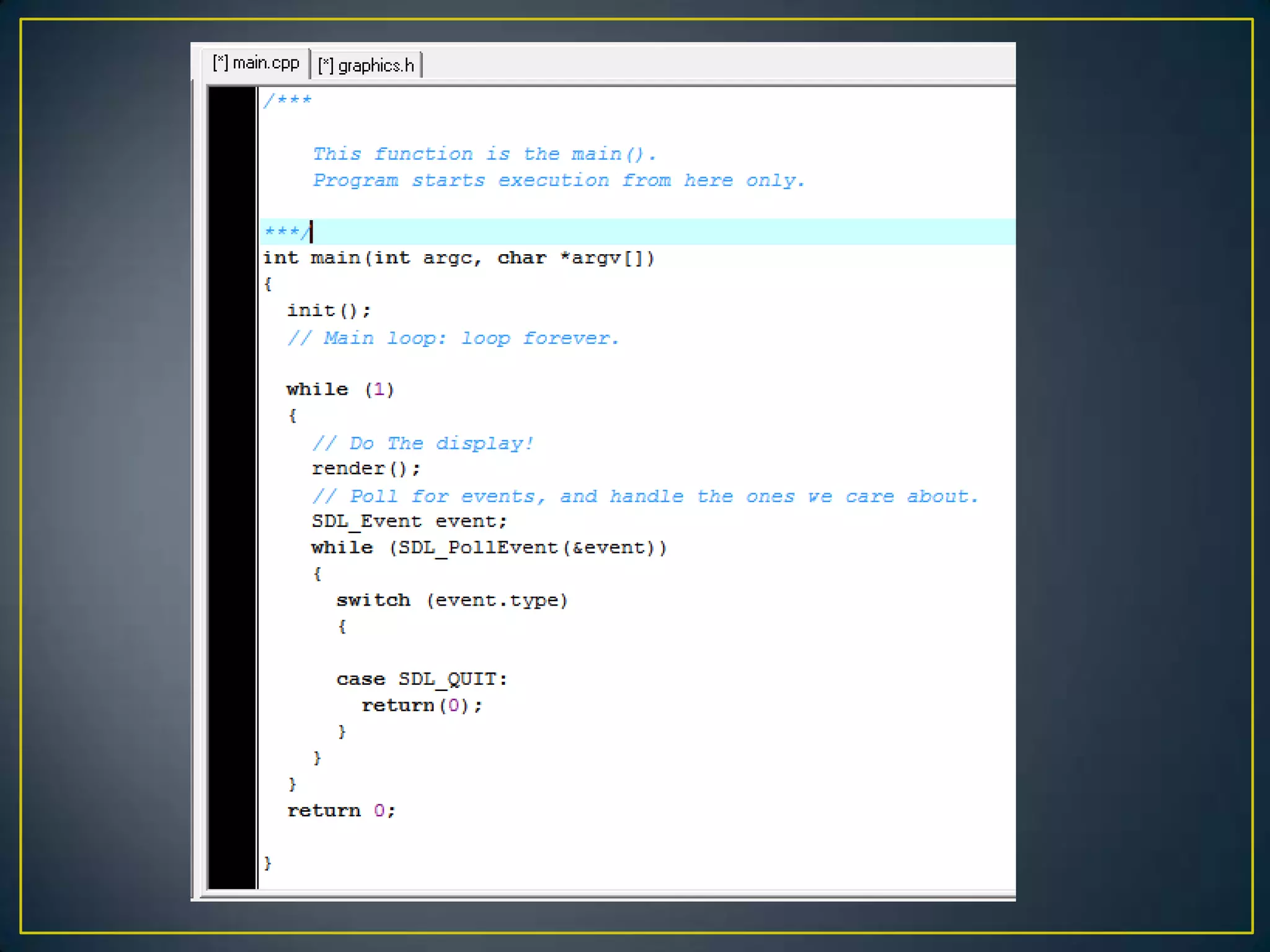
Task: Click the case SDL_QUIT: label
Action: click(422, 679)
